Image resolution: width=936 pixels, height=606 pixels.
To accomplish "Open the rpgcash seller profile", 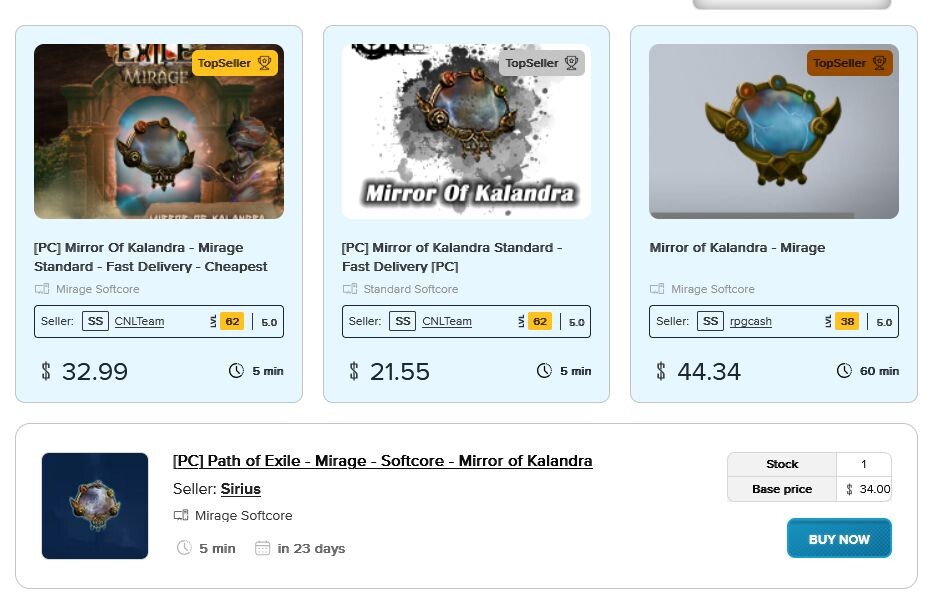I will tap(750, 321).
